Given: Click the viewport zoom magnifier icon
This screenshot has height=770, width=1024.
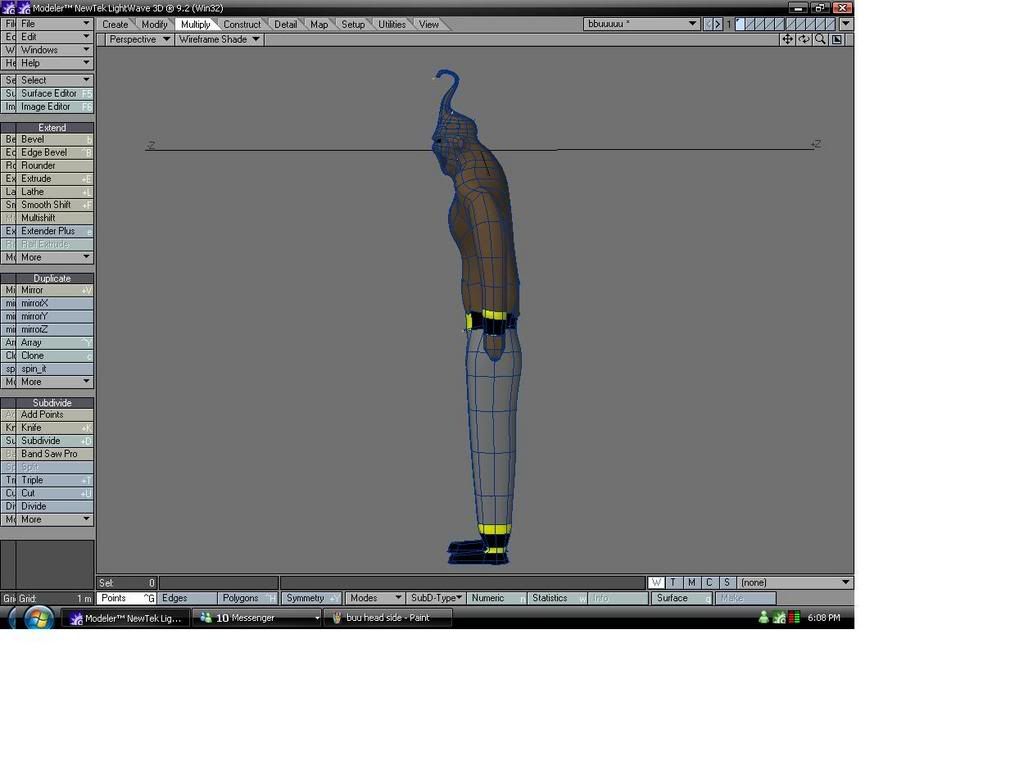Looking at the screenshot, I should [x=820, y=39].
